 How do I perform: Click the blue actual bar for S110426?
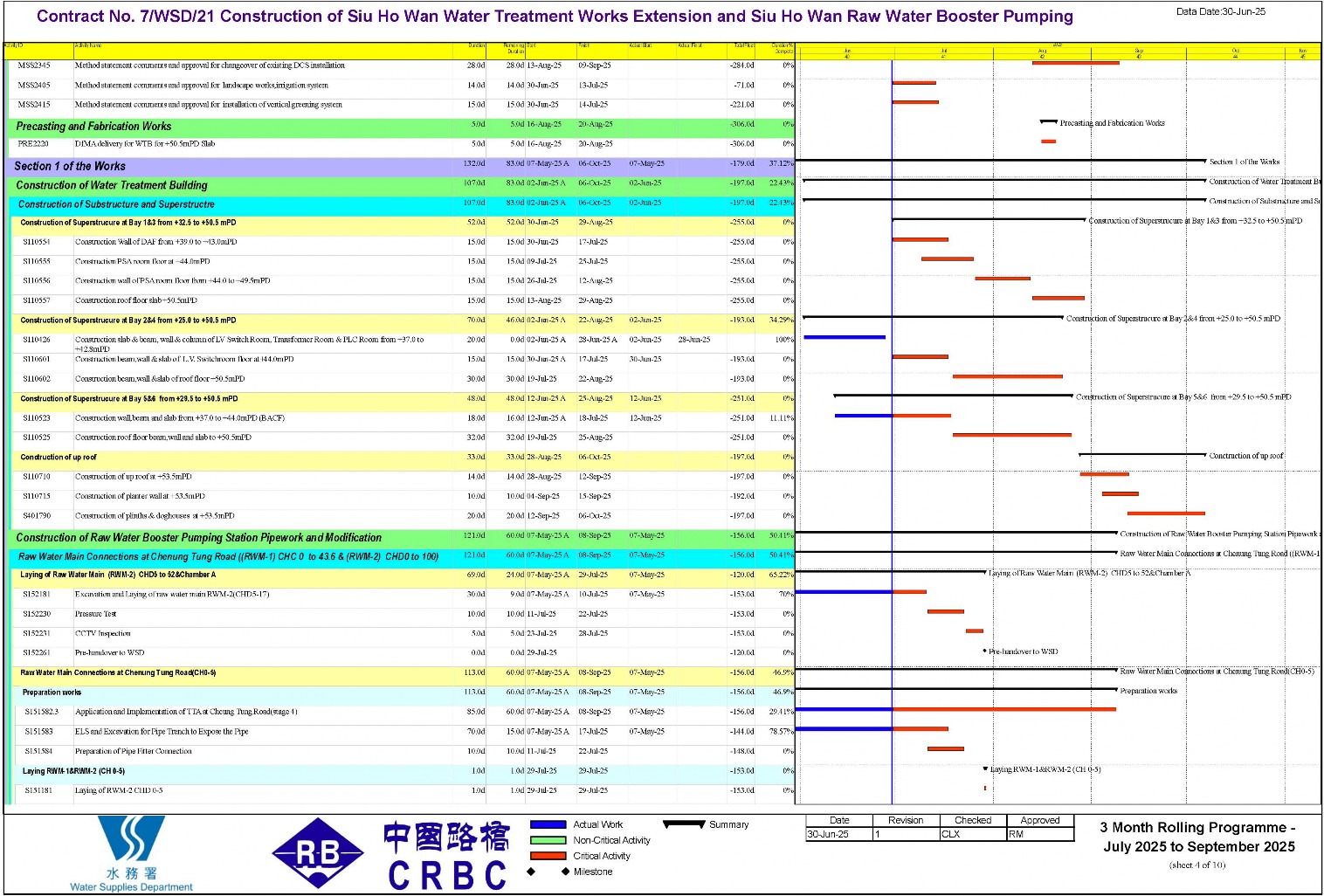(x=844, y=337)
